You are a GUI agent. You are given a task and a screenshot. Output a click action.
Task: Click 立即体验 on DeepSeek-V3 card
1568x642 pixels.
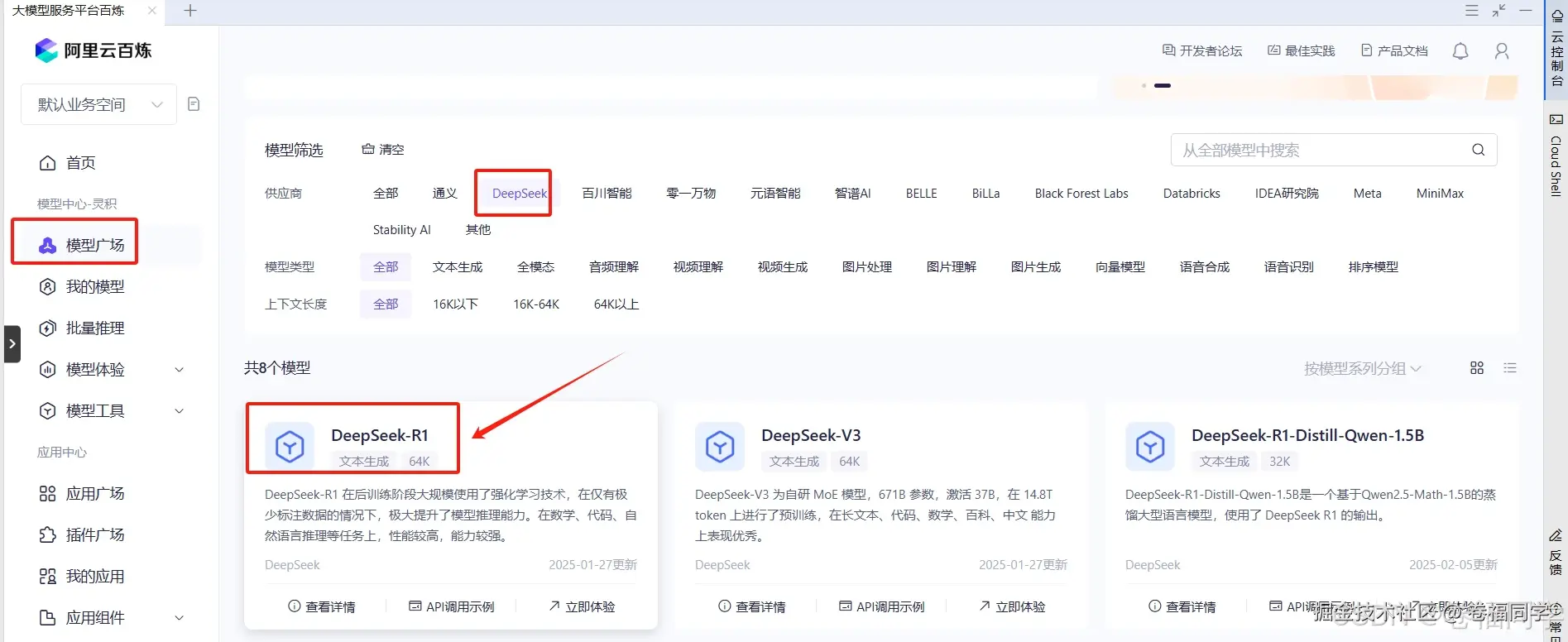1012,607
